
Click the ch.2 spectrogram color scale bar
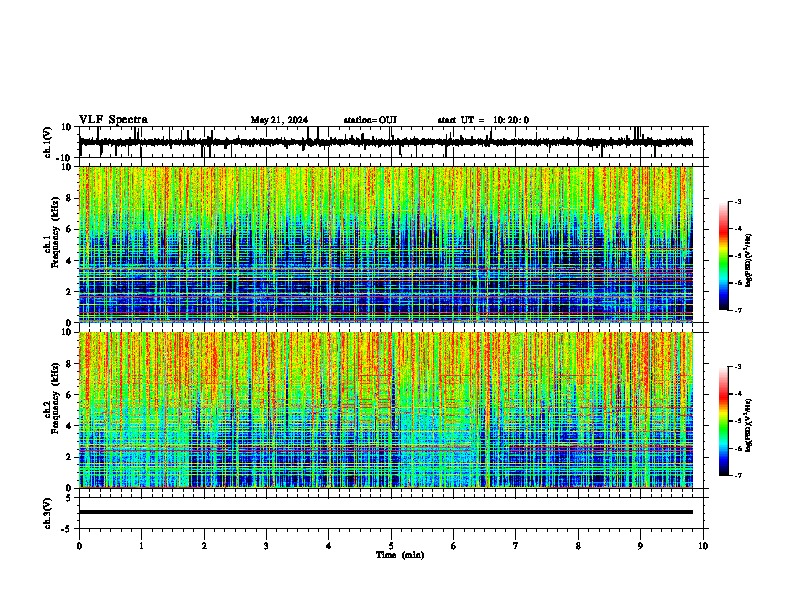tap(724, 421)
